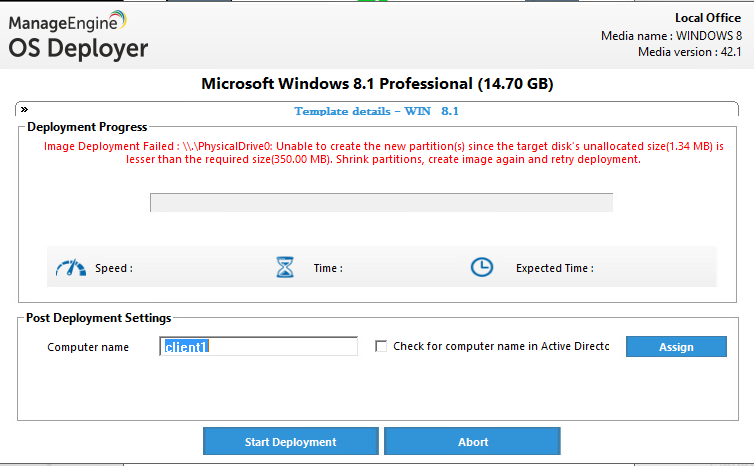Click the hourglass Time icon
This screenshot has width=754, height=466.
[285, 267]
